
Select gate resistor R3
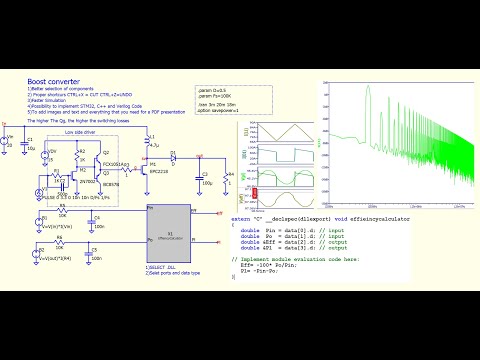[127, 170]
